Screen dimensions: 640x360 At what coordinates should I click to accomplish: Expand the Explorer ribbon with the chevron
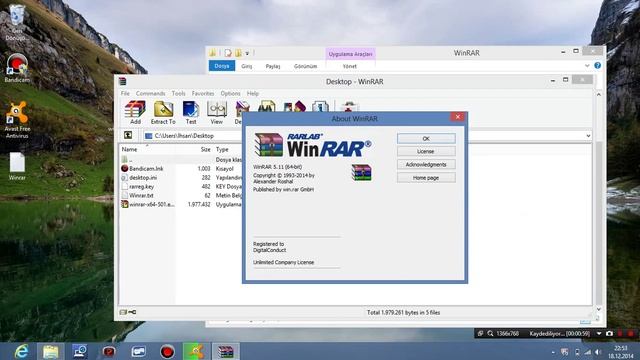click(x=587, y=65)
